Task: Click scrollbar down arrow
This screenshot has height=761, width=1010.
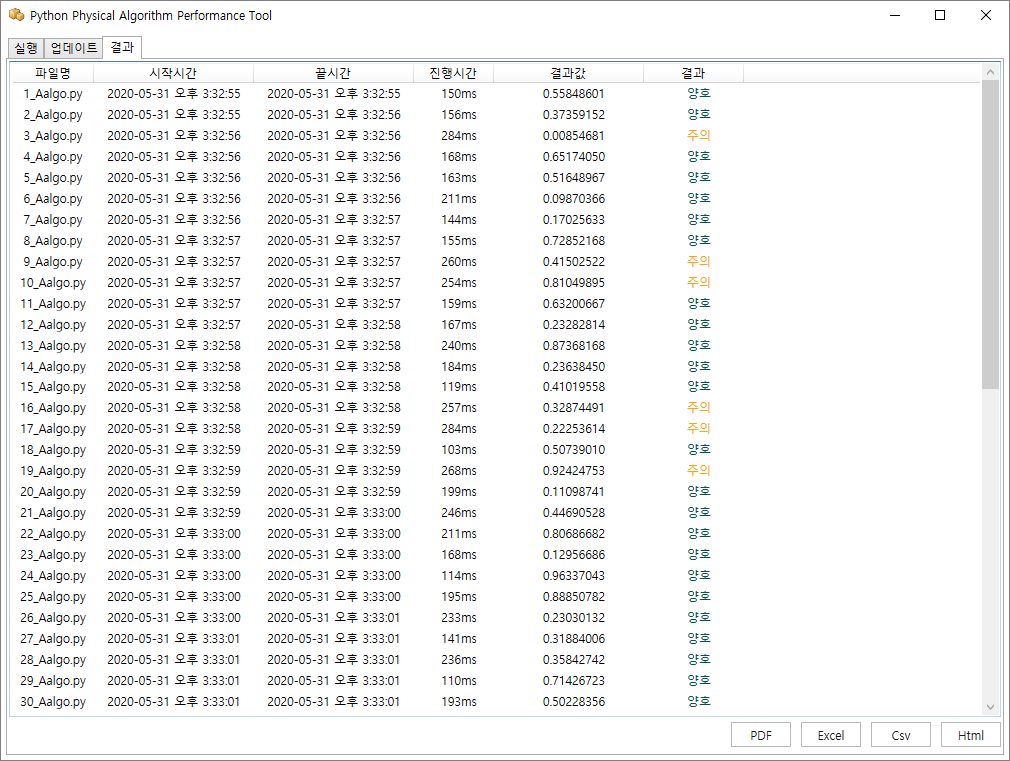Action: click(x=990, y=707)
